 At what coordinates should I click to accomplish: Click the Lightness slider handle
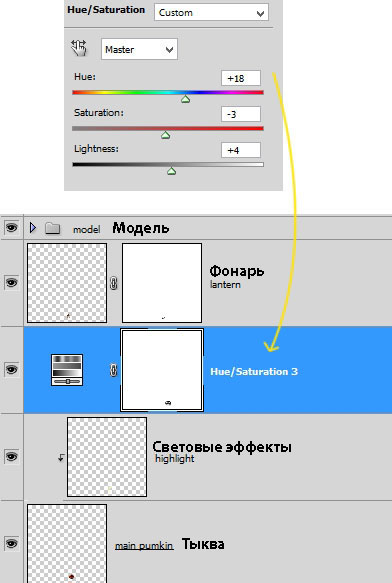[171, 171]
